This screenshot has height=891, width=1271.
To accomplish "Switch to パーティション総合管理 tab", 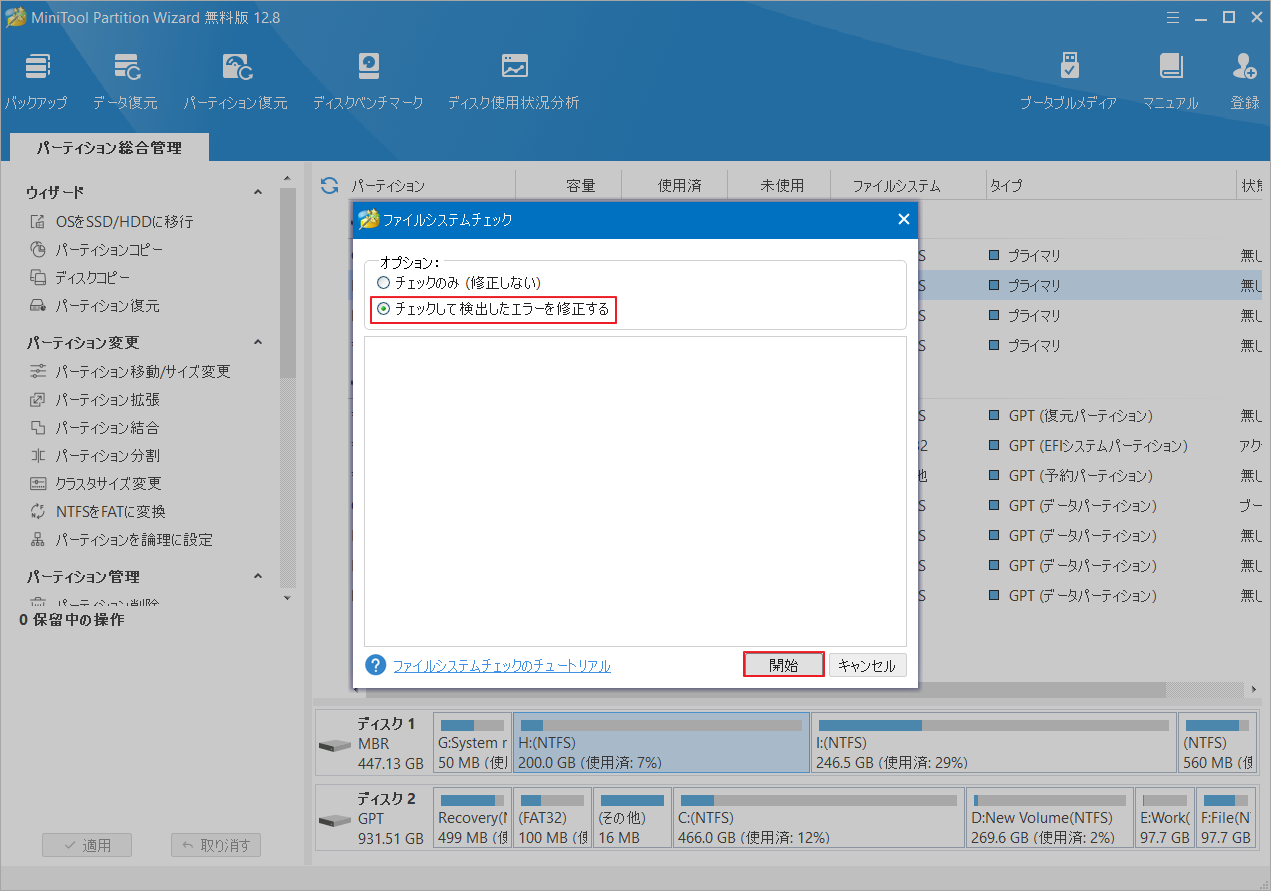I will pos(109,147).
